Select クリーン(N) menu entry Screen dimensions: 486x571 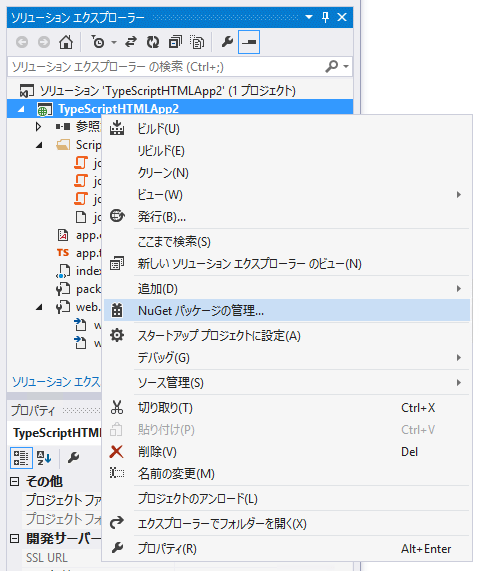pyautogui.click(x=287, y=173)
